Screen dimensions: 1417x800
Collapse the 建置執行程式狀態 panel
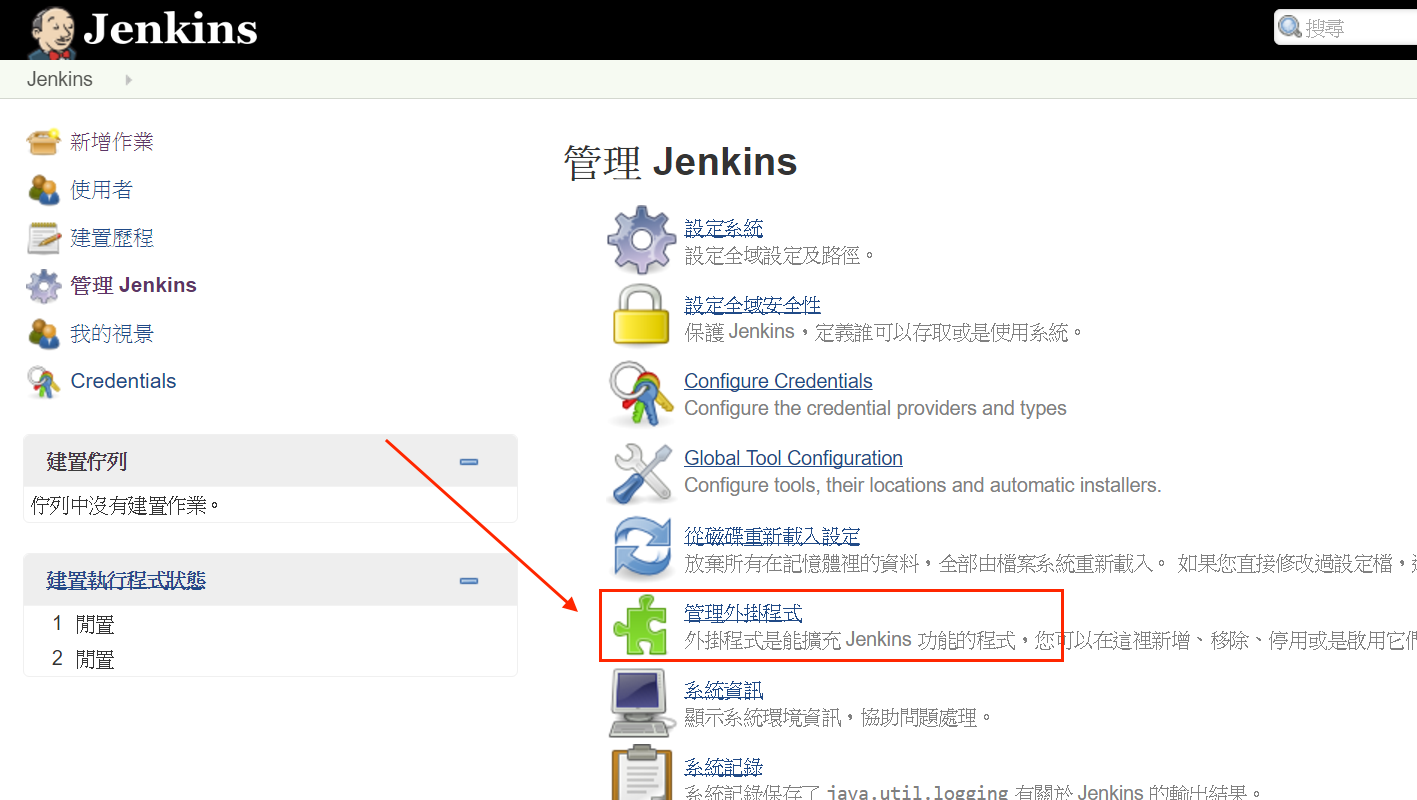pyautogui.click(x=469, y=581)
